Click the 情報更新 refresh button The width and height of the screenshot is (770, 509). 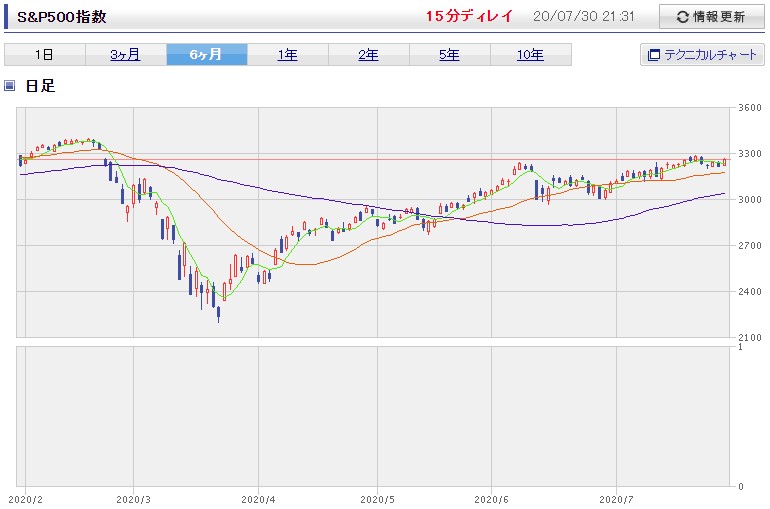click(x=711, y=17)
